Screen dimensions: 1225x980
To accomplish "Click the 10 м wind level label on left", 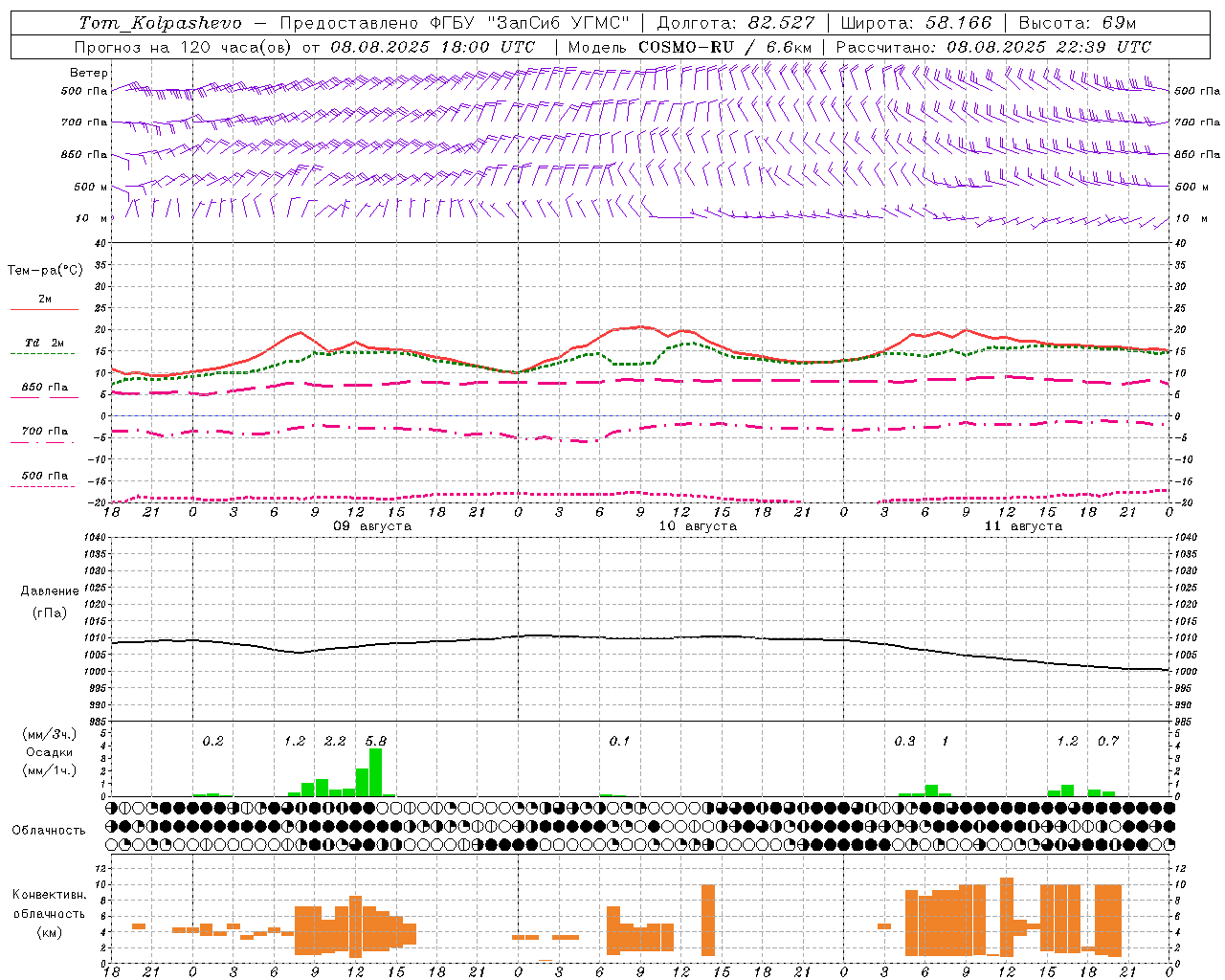I will [x=92, y=218].
